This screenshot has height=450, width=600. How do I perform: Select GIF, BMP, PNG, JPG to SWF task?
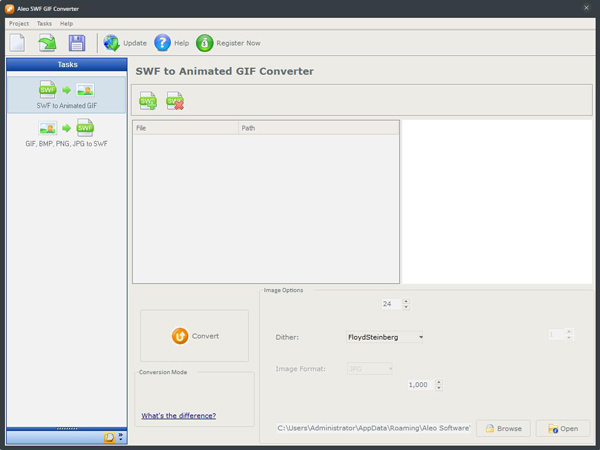pyautogui.click(x=67, y=133)
